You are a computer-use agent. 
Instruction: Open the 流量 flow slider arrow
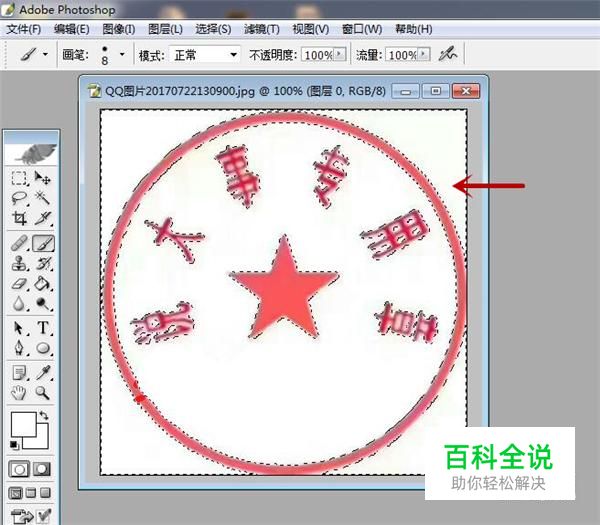pos(423,54)
